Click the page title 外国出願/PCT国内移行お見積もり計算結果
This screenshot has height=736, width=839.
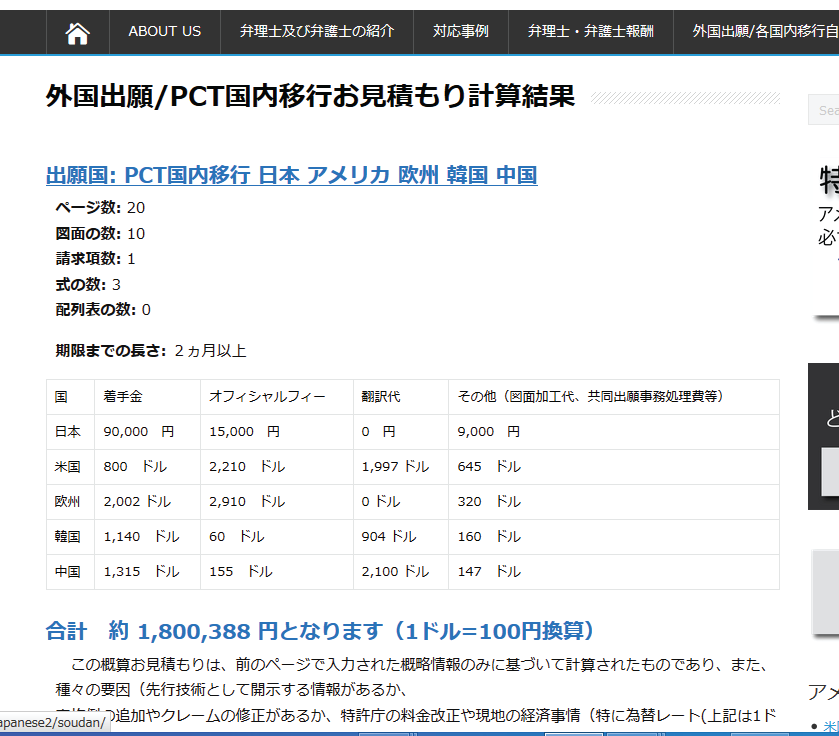310,96
